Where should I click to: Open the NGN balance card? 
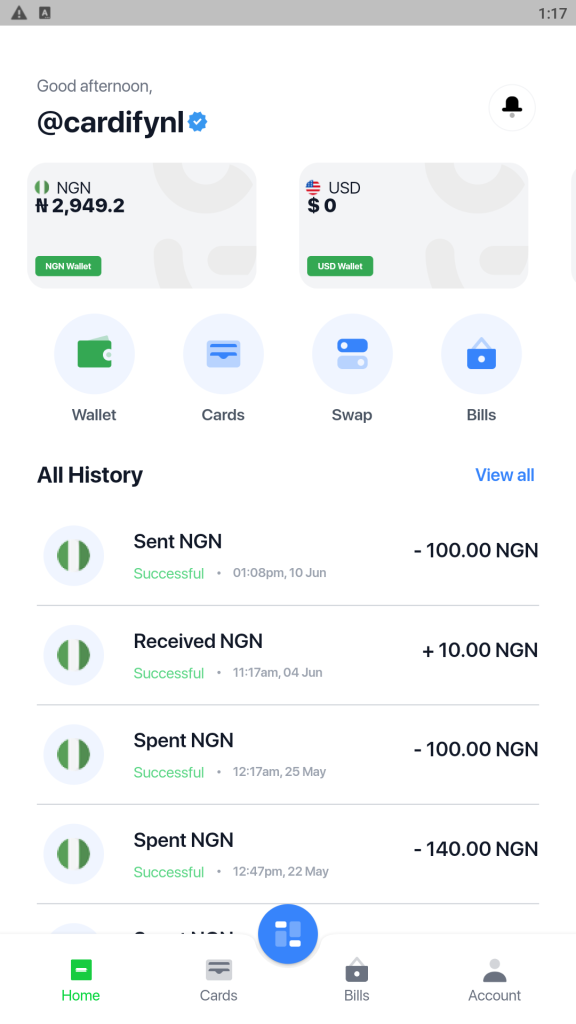pyautogui.click(x=142, y=225)
